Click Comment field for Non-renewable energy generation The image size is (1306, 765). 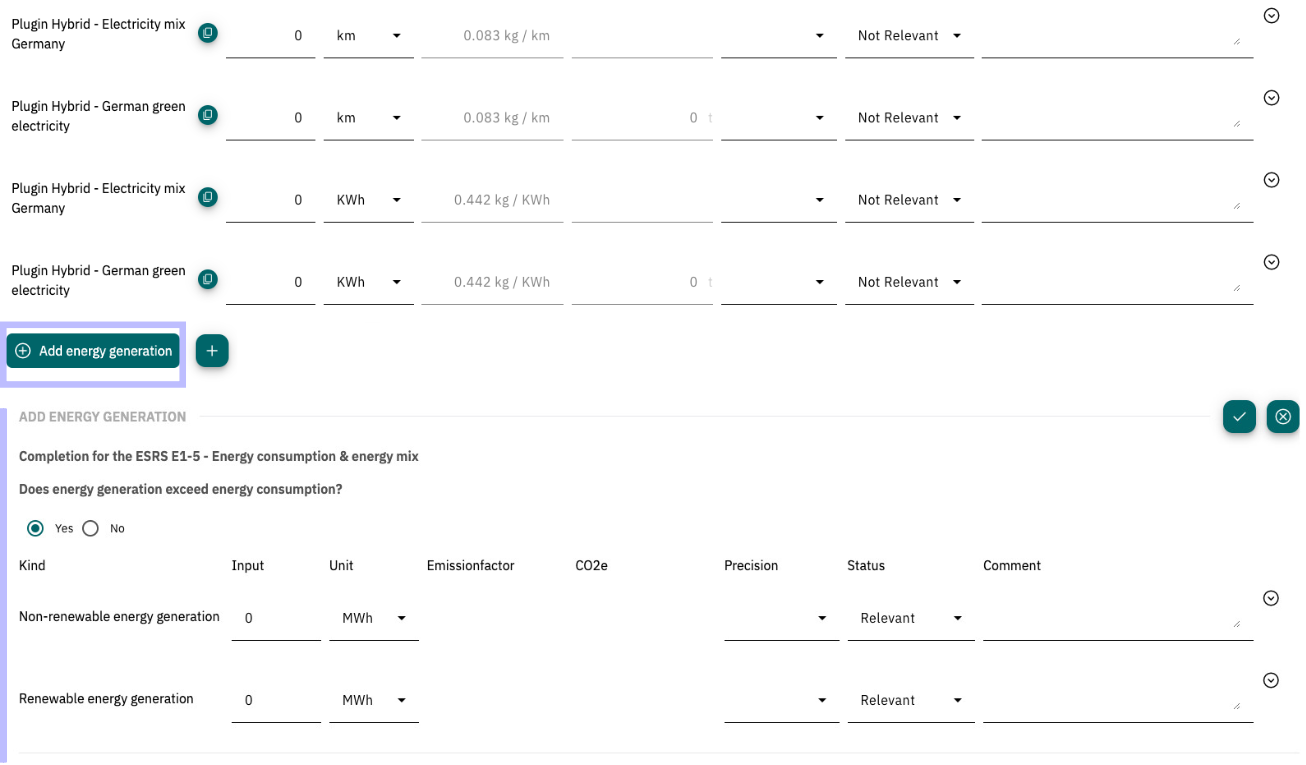tap(1118, 618)
